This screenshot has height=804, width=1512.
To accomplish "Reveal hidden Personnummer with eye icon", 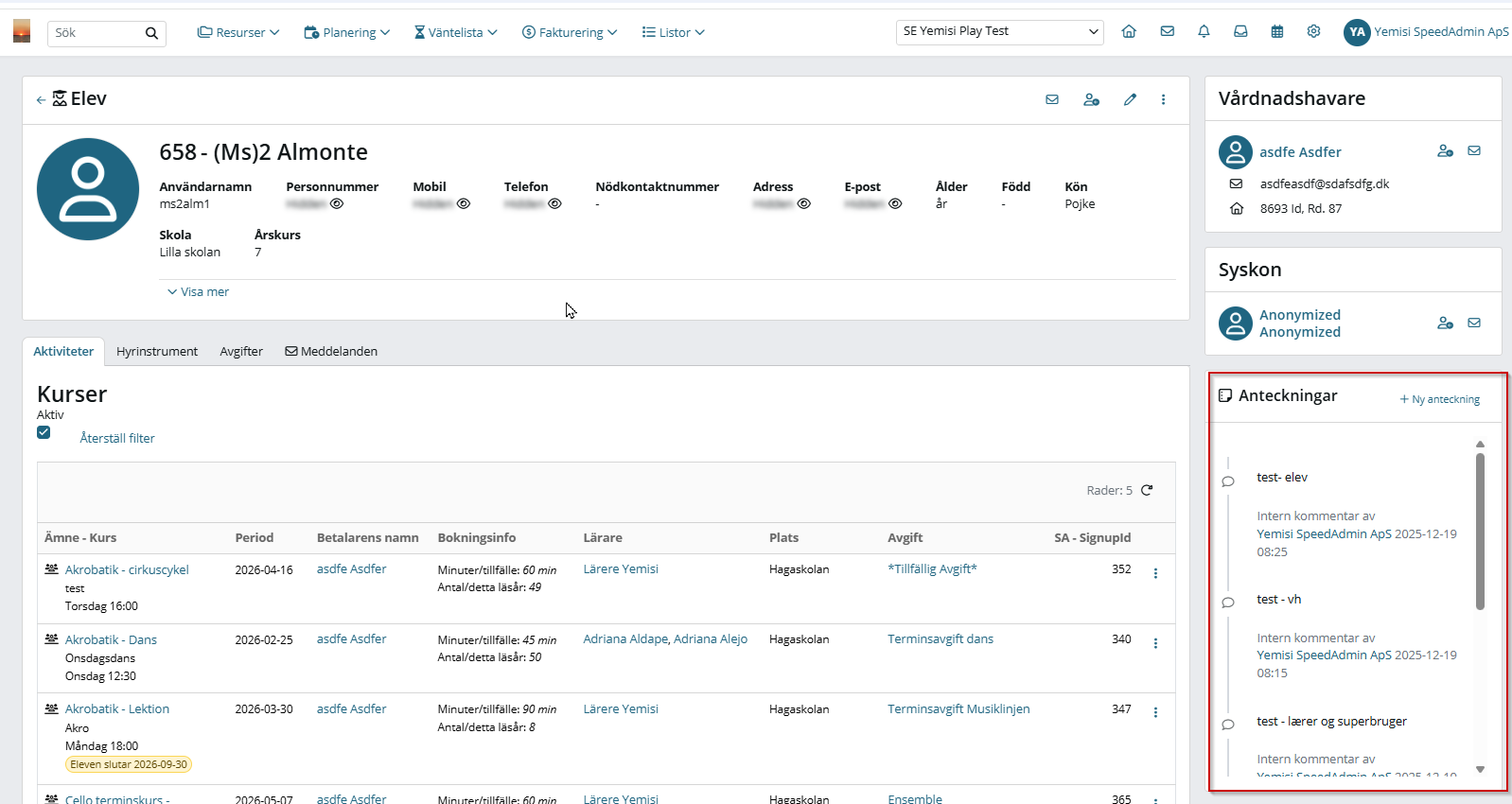I will coord(337,203).
